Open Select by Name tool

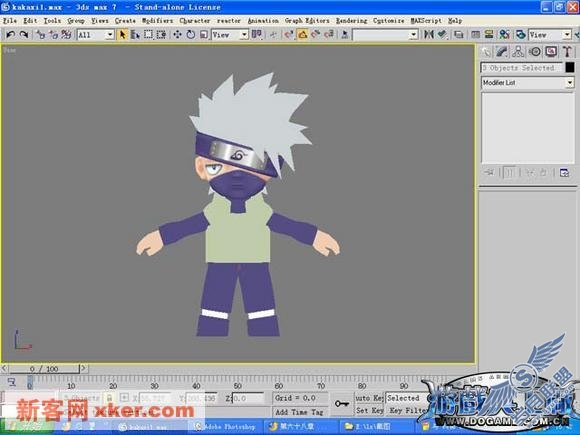tap(135, 35)
